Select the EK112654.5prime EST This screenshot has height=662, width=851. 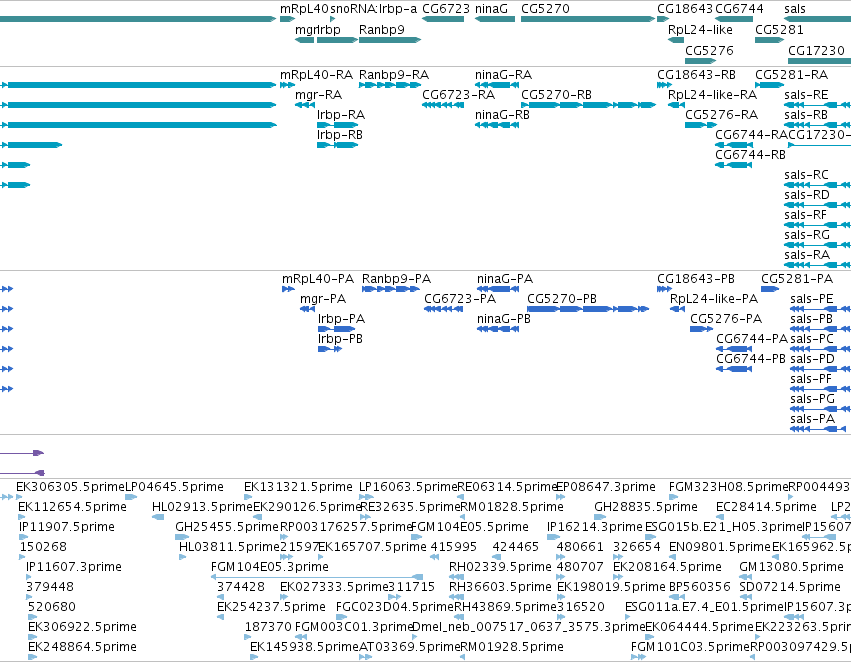22,517
